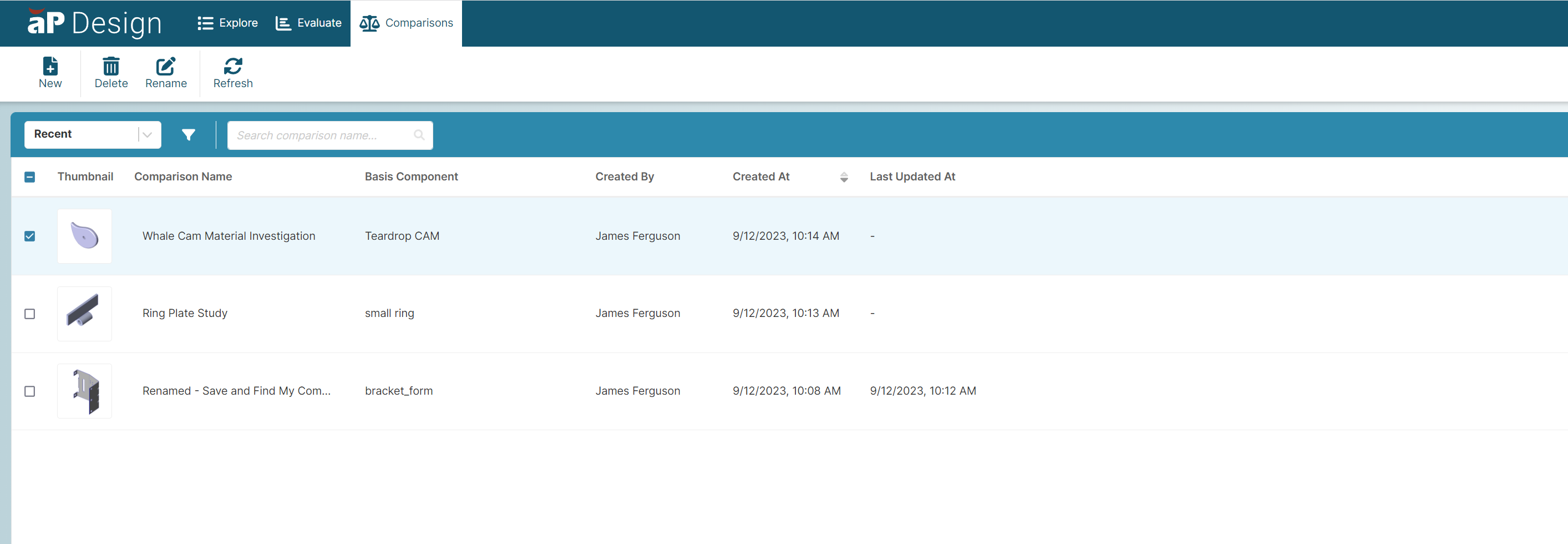
Task: Create a New comparison
Action: pos(50,73)
